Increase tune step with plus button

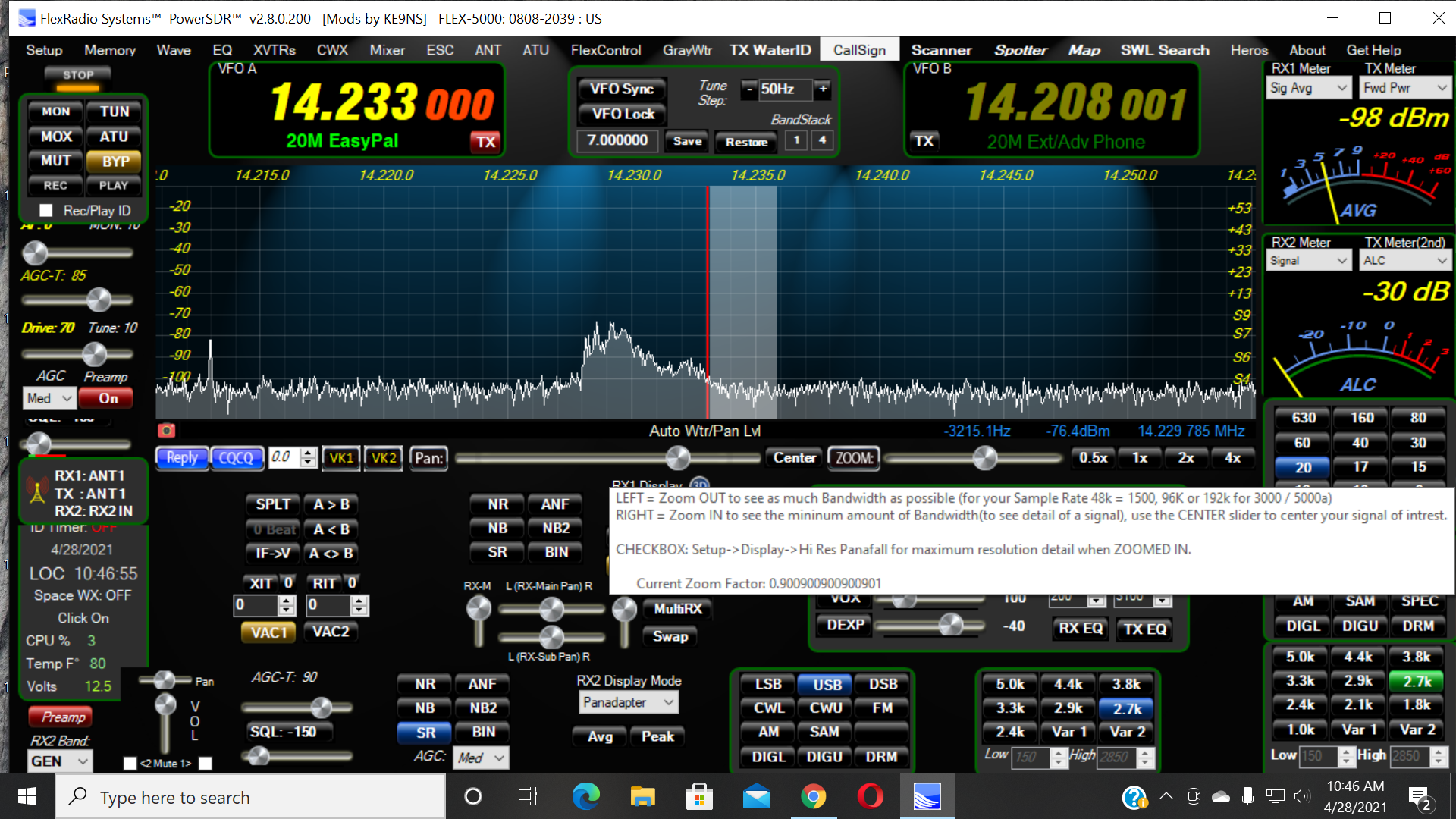tap(823, 89)
